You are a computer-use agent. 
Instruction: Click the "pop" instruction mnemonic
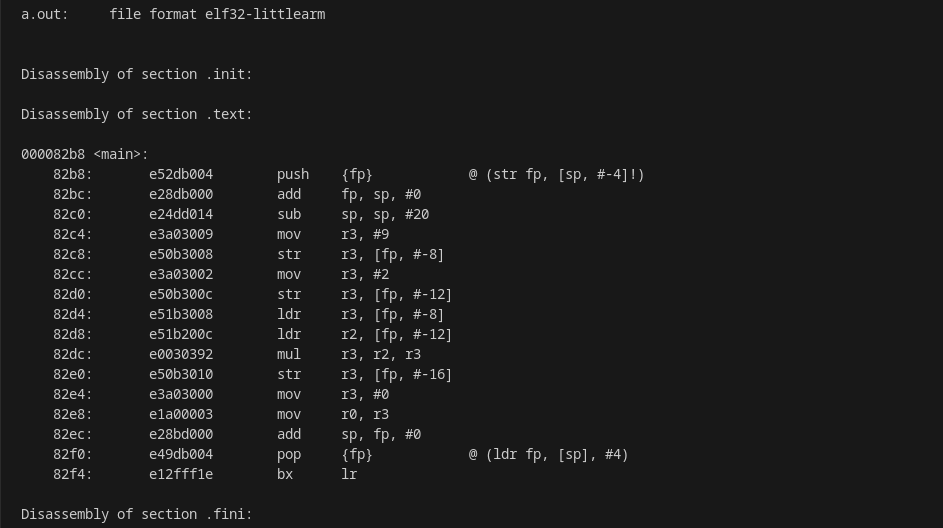tap(289, 454)
